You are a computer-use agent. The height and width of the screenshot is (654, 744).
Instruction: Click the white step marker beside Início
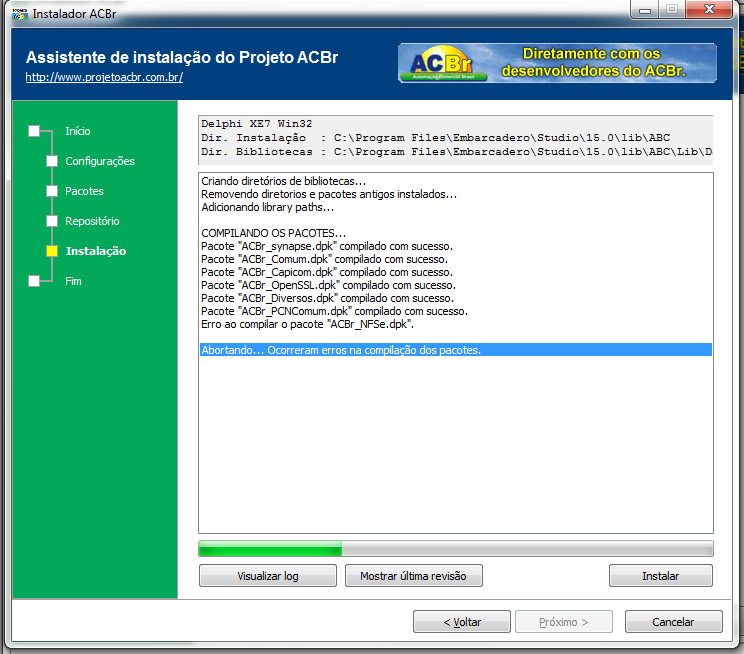34,131
